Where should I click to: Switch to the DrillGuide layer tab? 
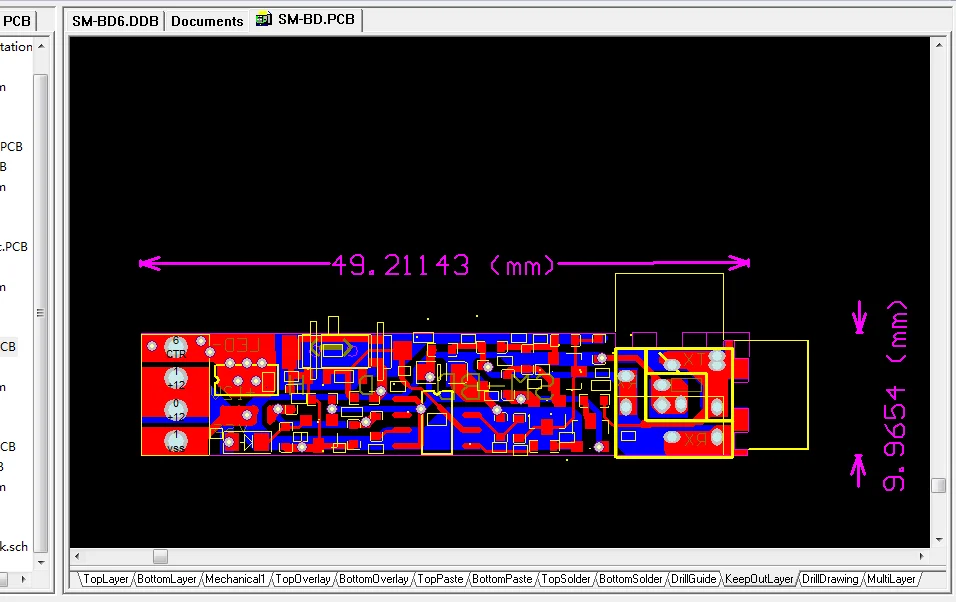[693, 579]
